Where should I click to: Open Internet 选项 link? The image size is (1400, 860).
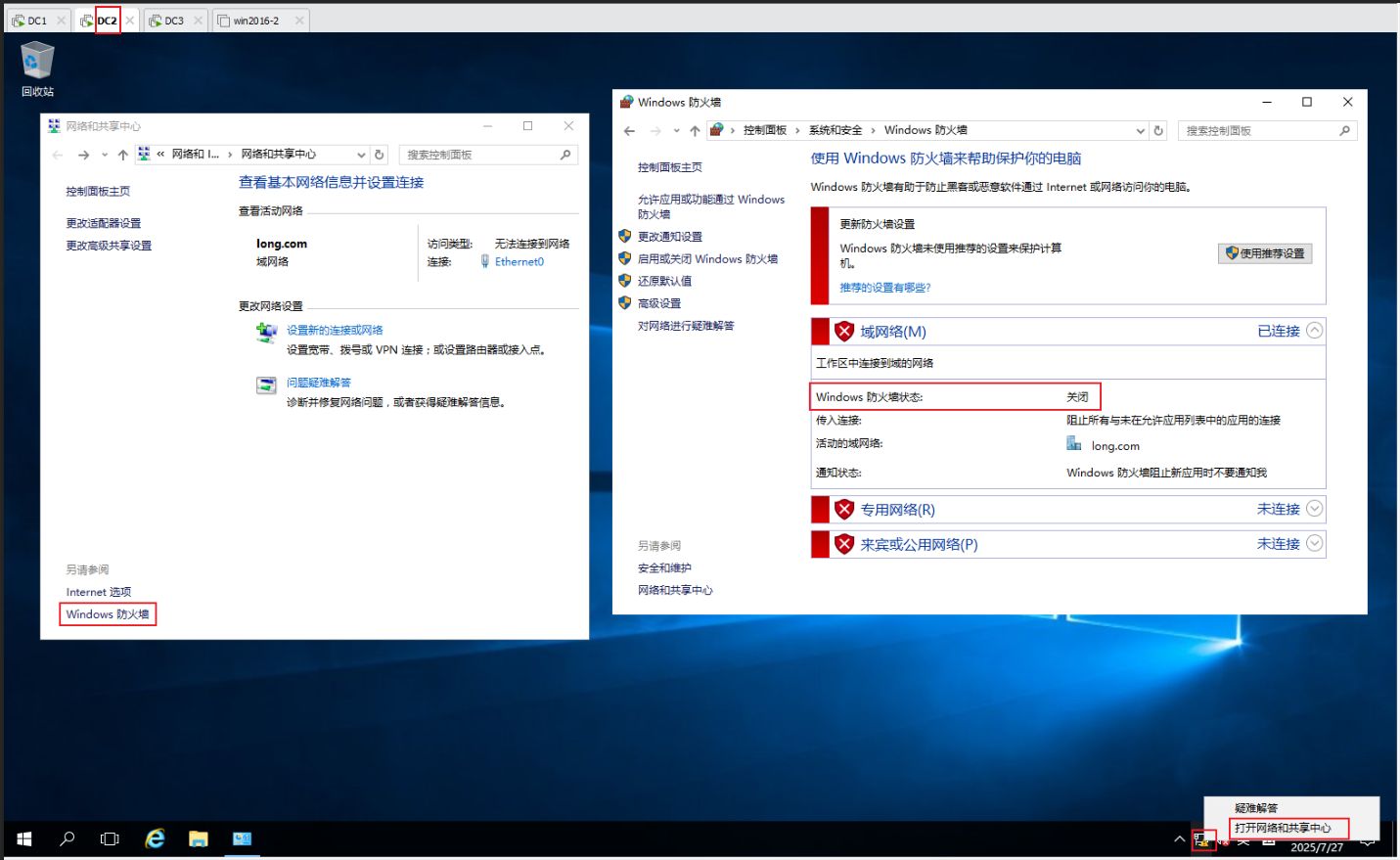point(99,592)
